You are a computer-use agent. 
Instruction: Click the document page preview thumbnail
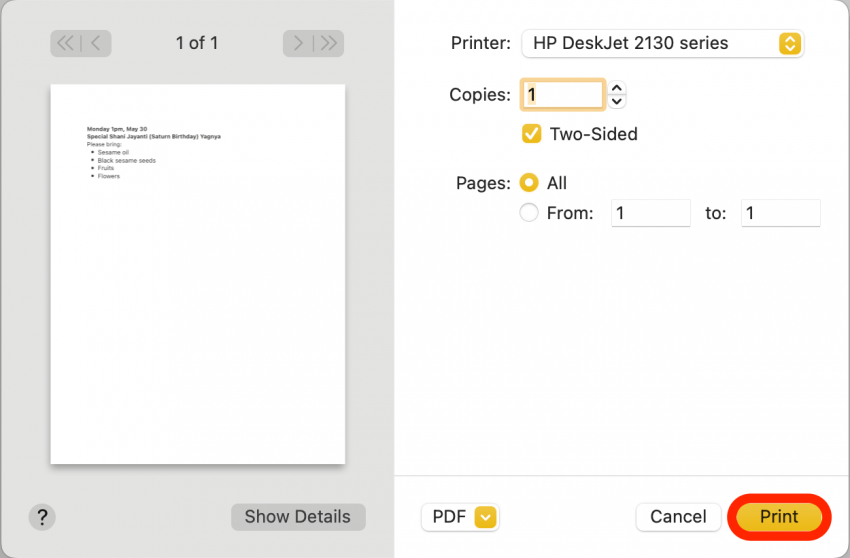(198, 274)
